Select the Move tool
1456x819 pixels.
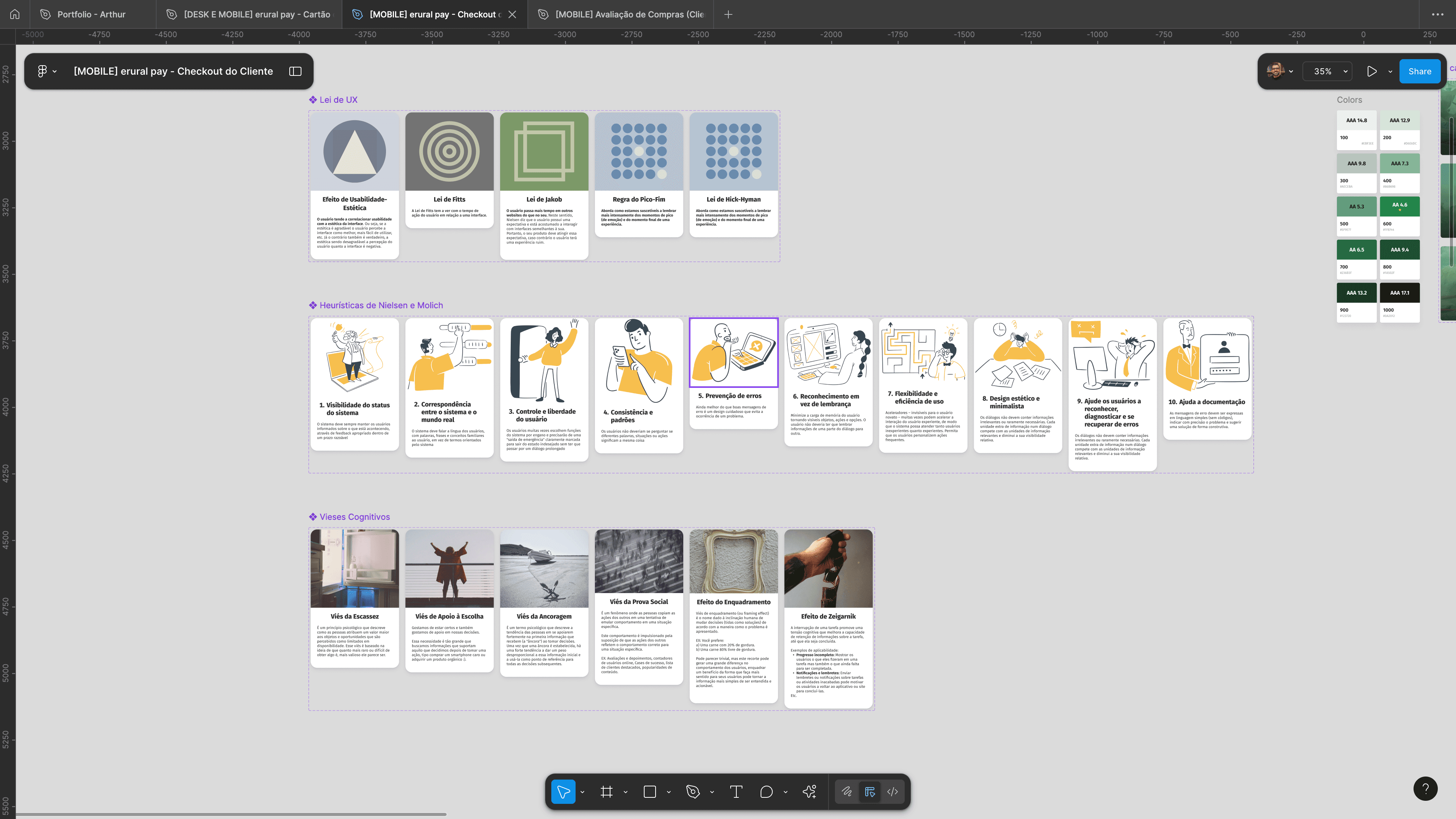[x=563, y=791]
